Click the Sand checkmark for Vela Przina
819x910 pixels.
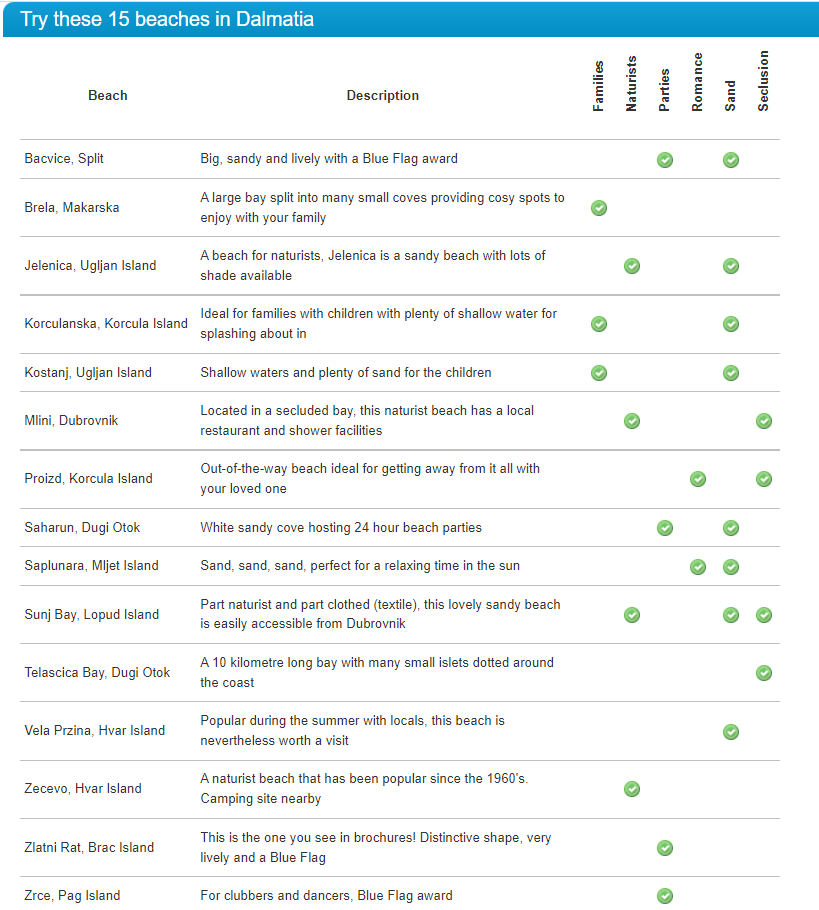[731, 731]
